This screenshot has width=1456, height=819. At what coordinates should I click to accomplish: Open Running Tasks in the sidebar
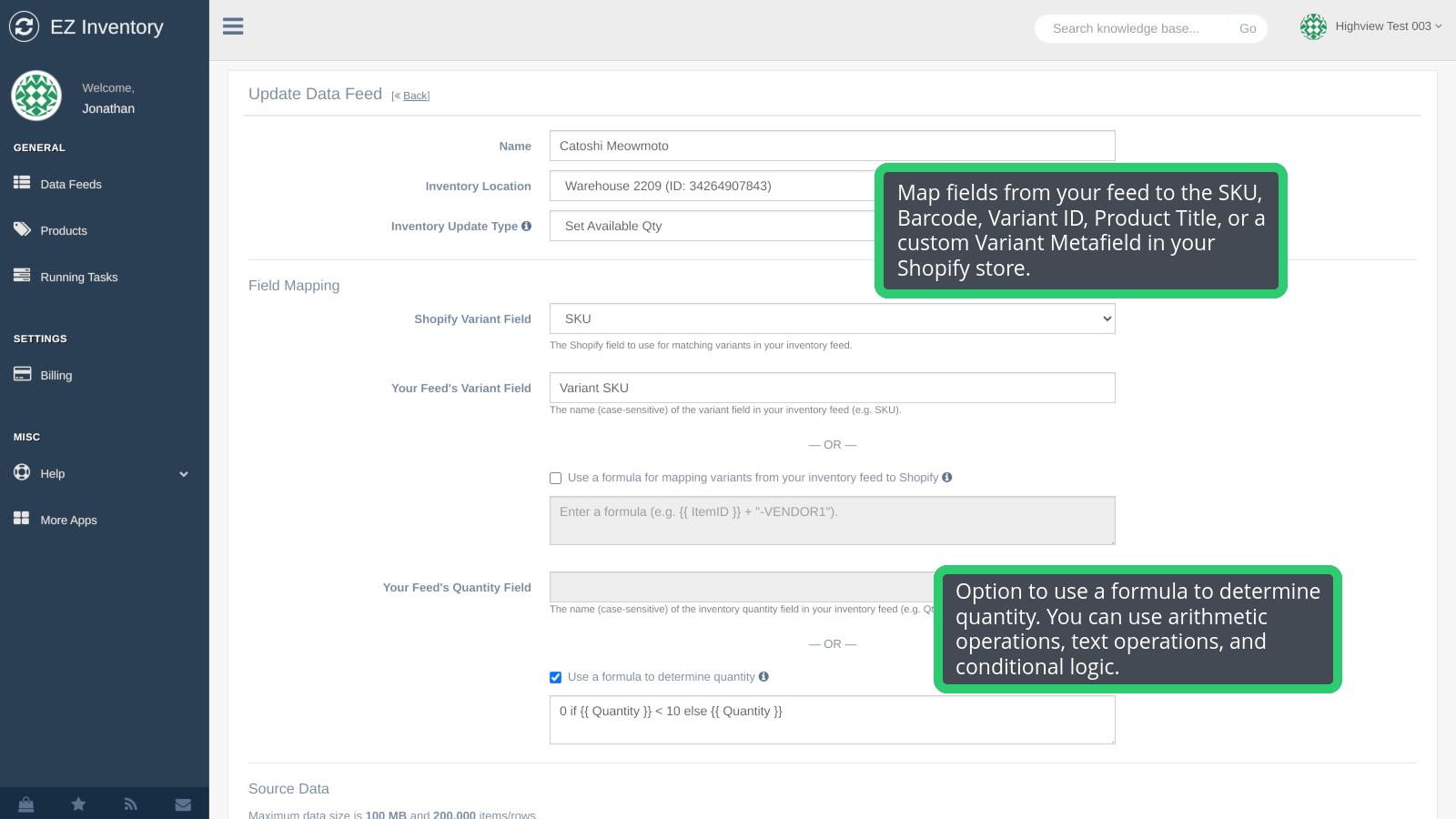coord(79,277)
